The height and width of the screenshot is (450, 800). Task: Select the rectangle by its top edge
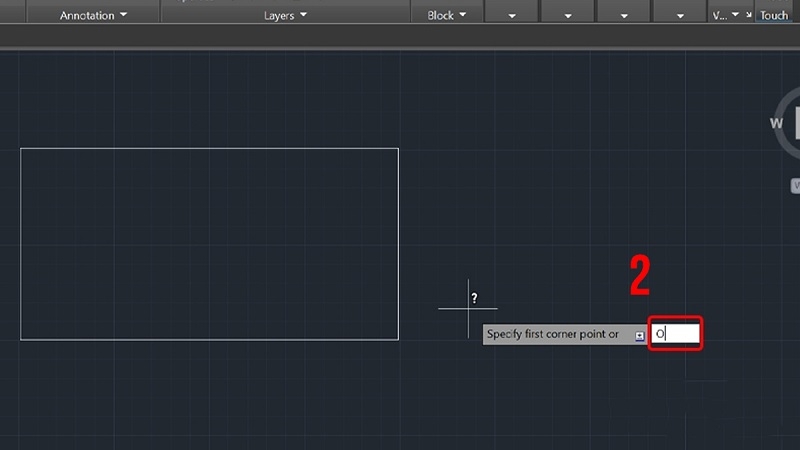209,148
